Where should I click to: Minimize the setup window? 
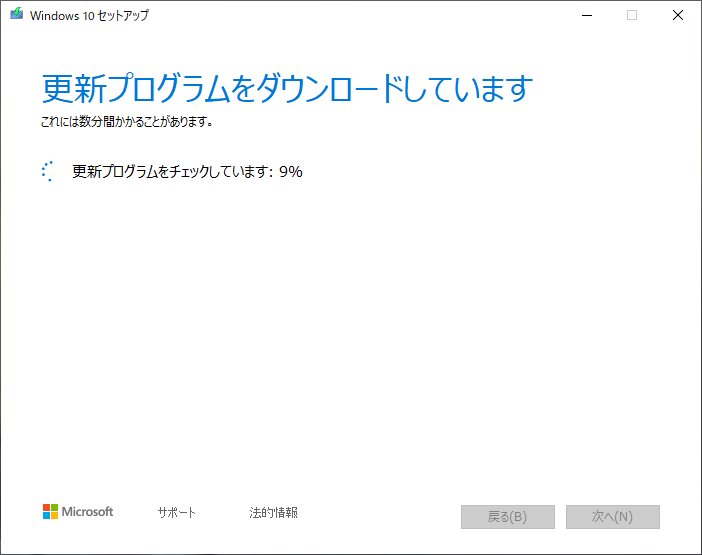click(586, 15)
